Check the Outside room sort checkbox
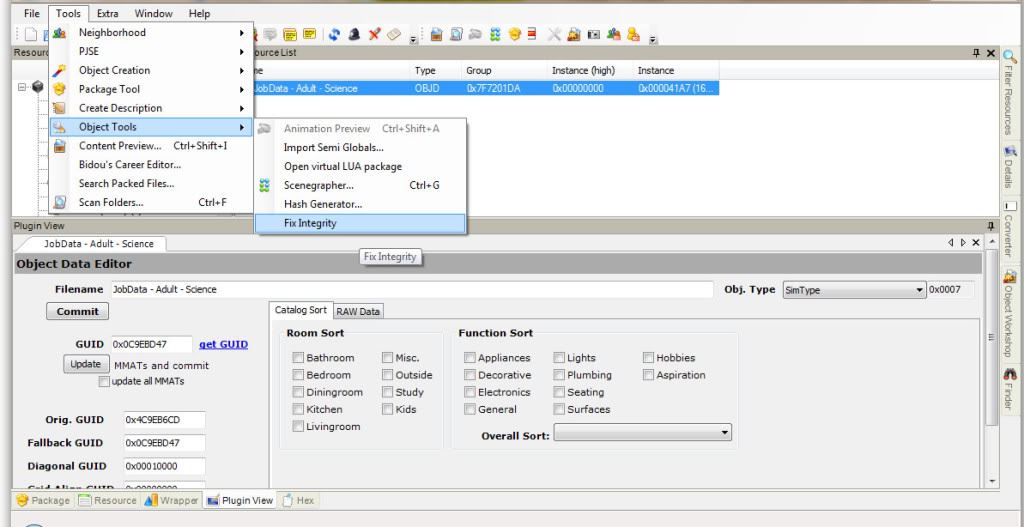Image resolution: width=1024 pixels, height=527 pixels. point(387,375)
